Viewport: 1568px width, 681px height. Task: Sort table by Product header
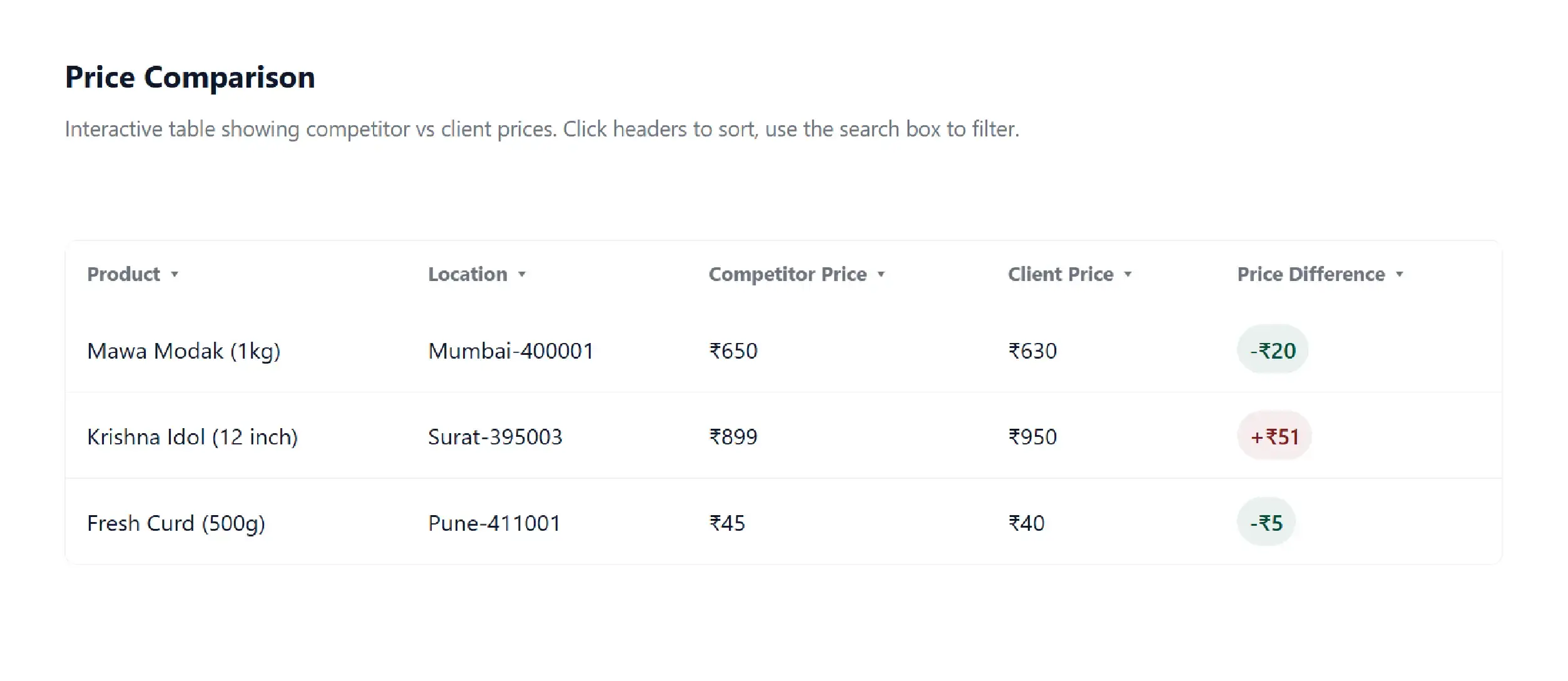pos(124,274)
